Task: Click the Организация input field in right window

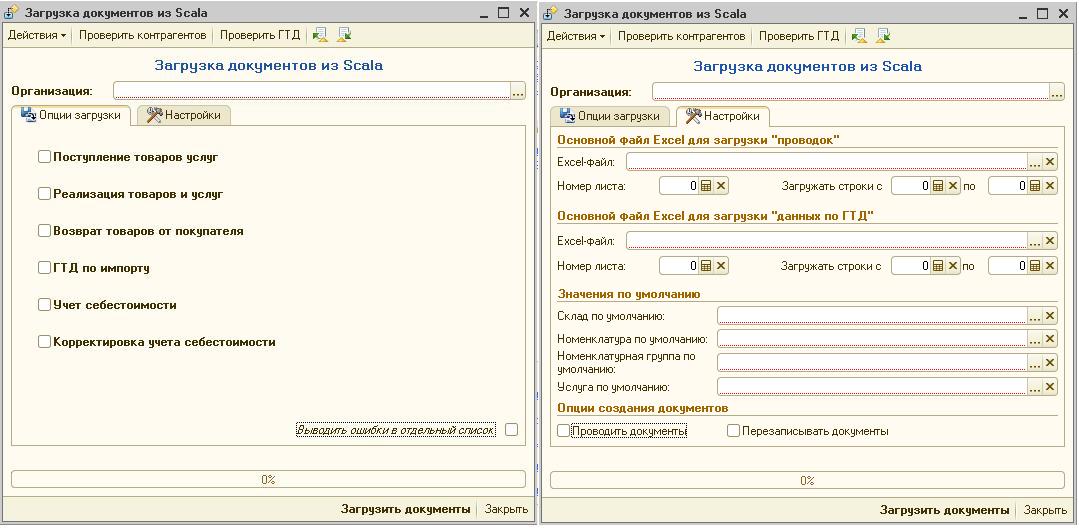Action: coord(851,91)
